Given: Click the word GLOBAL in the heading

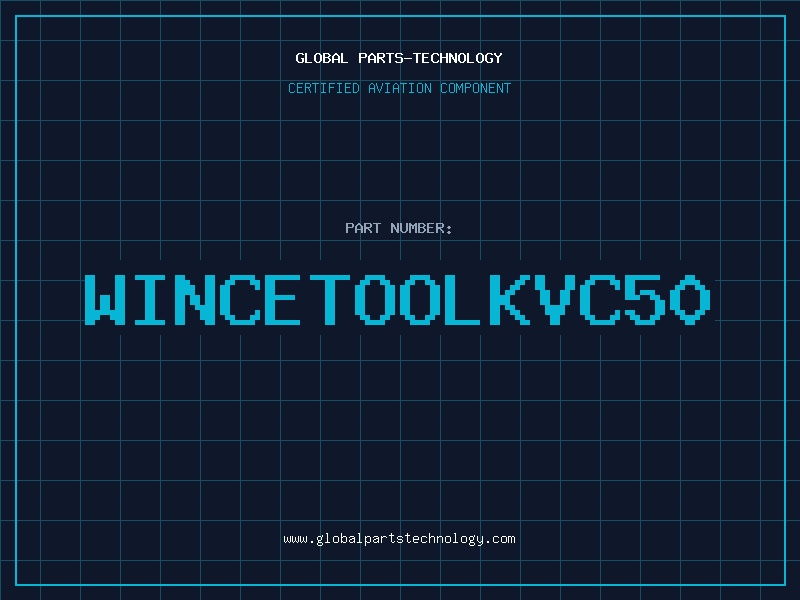Looking at the screenshot, I should click(321, 58).
